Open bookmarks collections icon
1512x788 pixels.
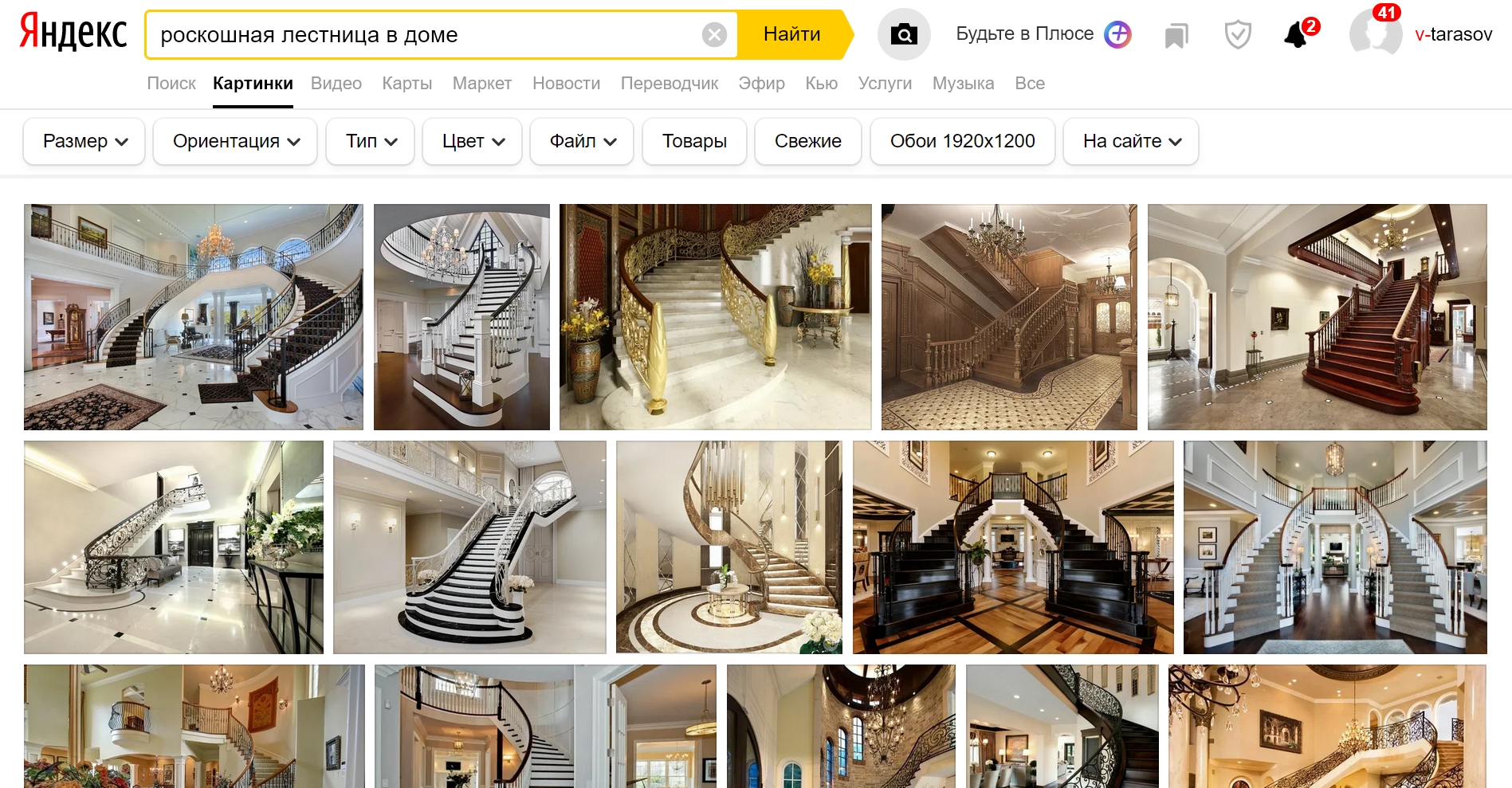tap(1176, 35)
